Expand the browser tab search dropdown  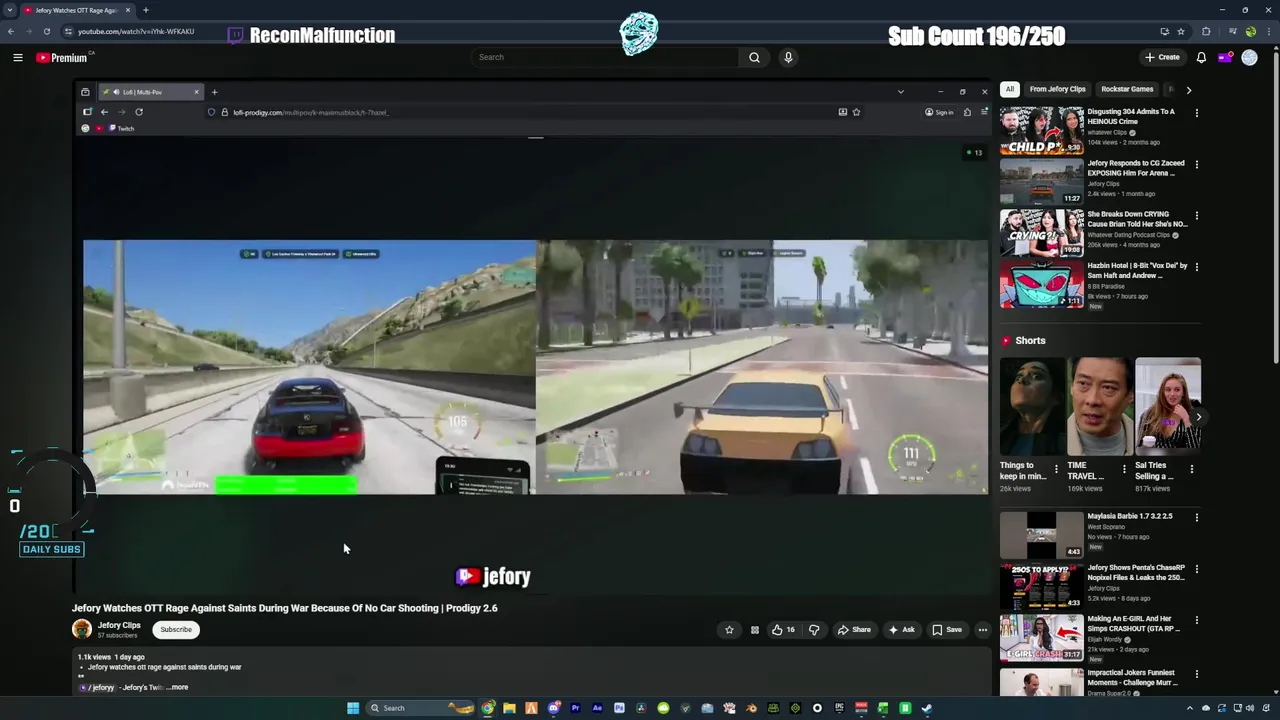click(10, 10)
